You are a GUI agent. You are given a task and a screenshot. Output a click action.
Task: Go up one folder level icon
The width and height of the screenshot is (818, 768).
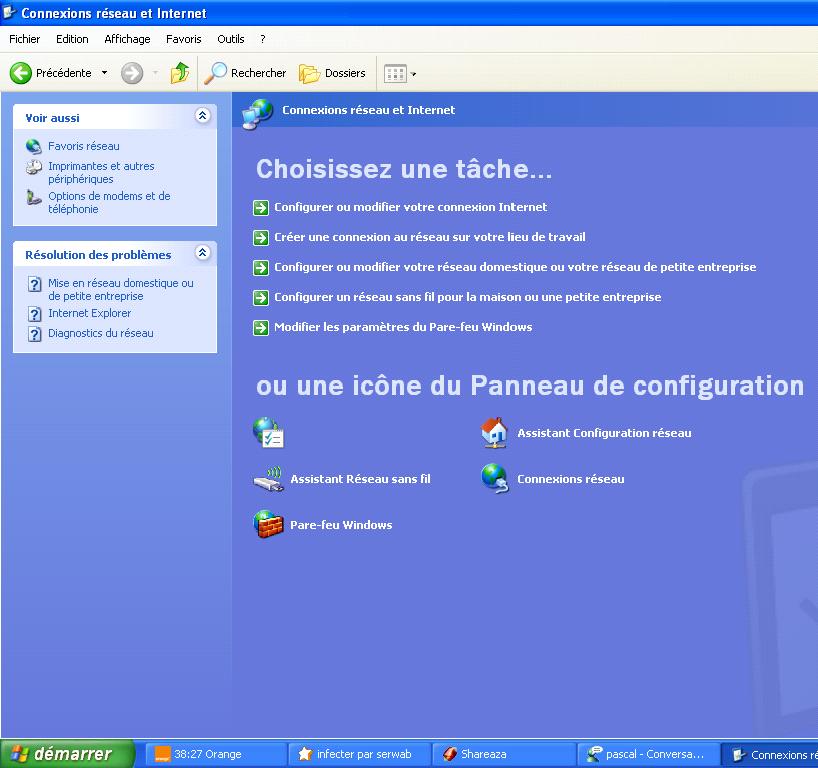(180, 73)
